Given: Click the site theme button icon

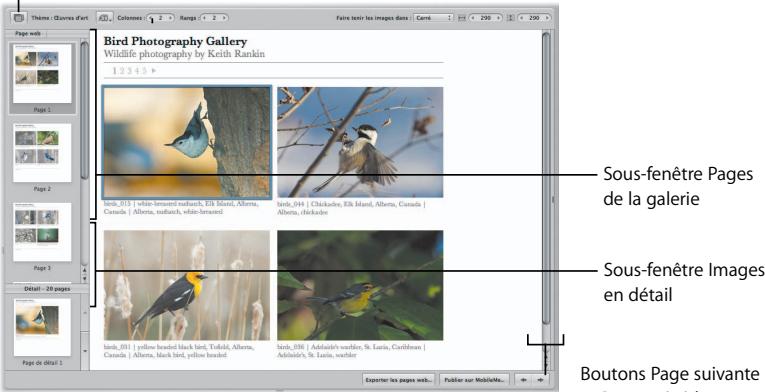Looking at the screenshot, I should tap(19, 18).
